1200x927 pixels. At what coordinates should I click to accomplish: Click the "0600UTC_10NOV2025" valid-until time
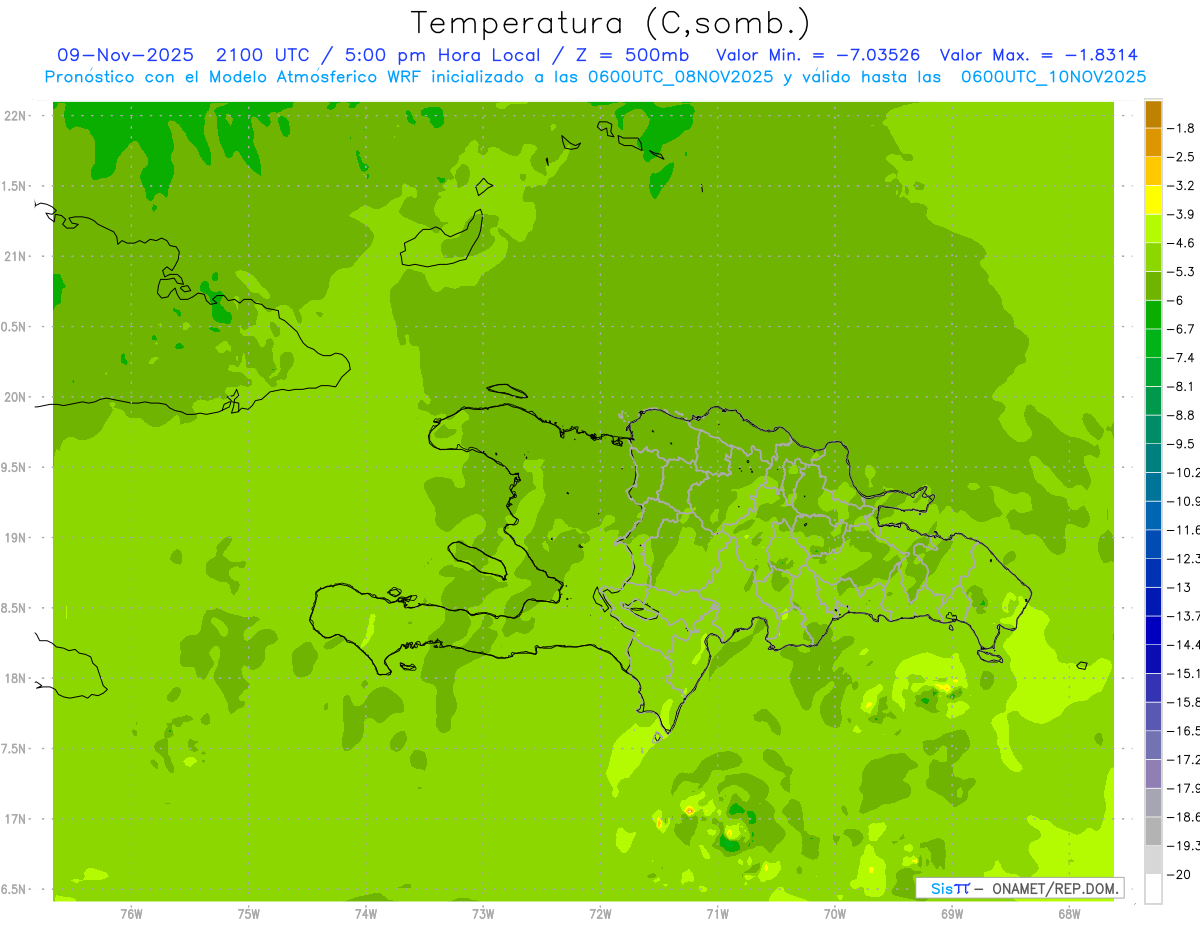tap(1053, 77)
